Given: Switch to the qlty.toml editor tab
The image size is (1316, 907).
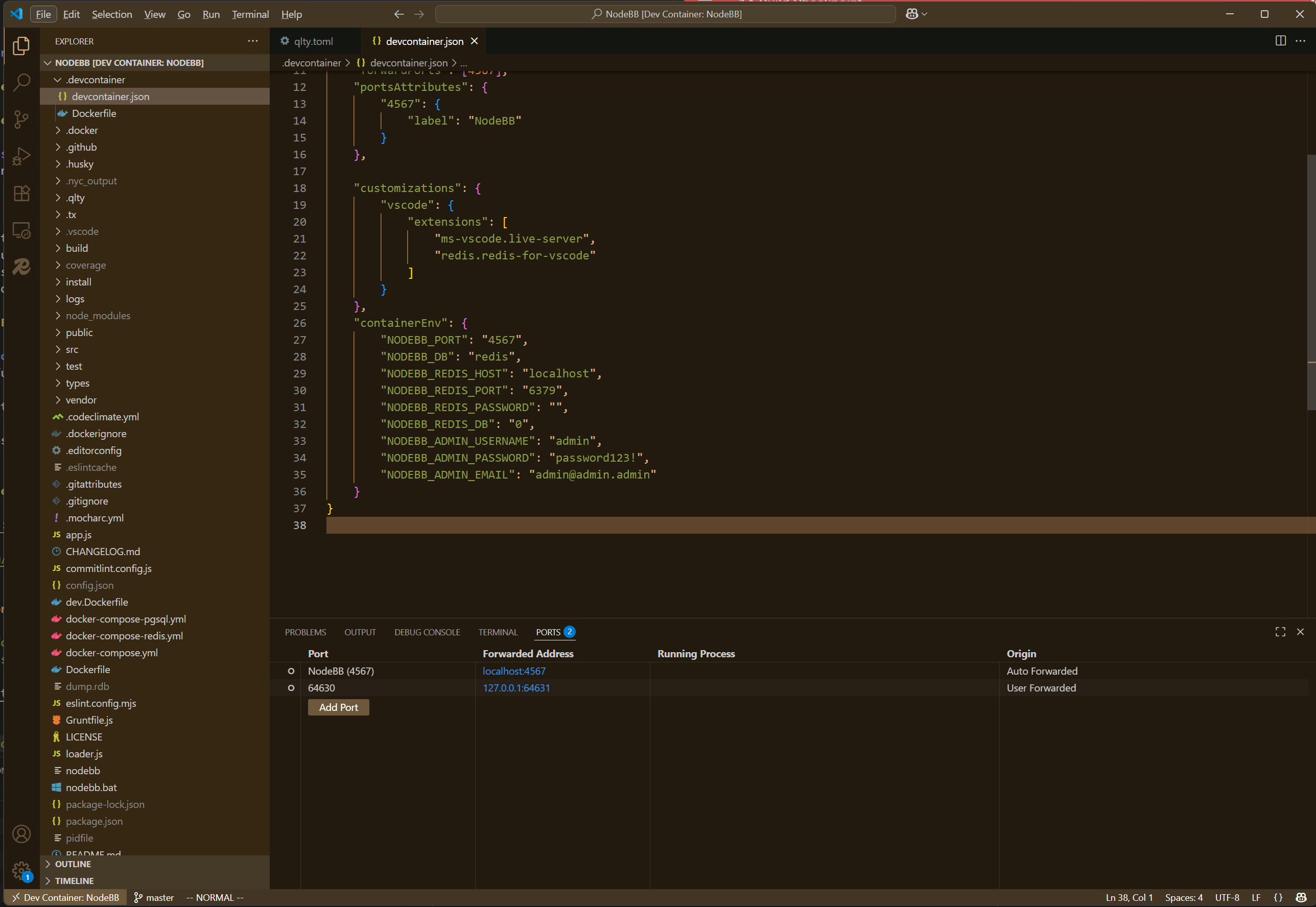Looking at the screenshot, I should [314, 41].
